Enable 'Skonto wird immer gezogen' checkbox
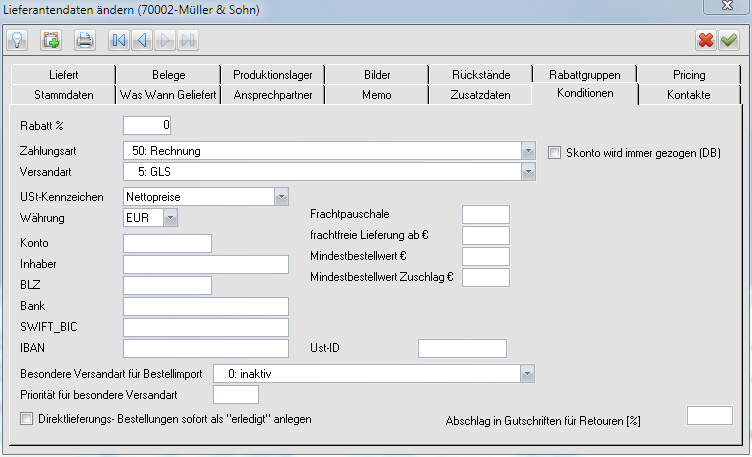This screenshot has width=752, height=457. (x=556, y=153)
